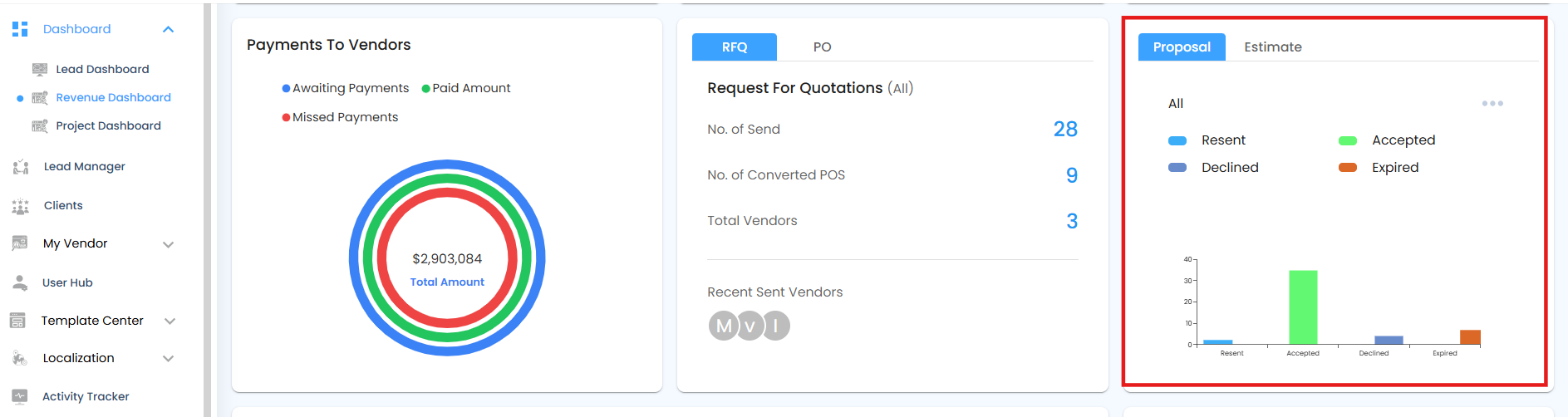Click the Clients group icon
The height and width of the screenshot is (417, 1568).
point(21,206)
